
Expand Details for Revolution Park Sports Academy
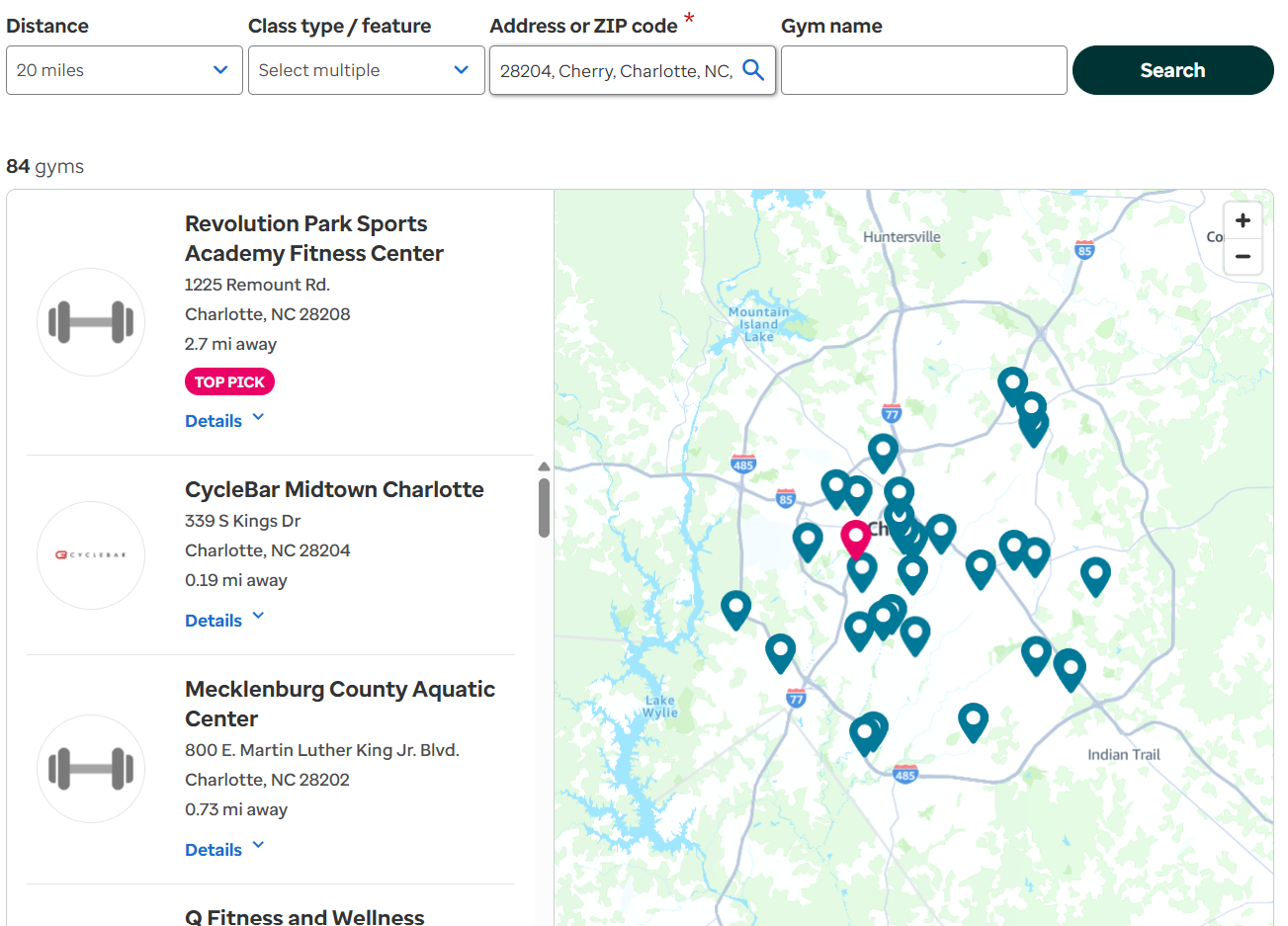tap(224, 421)
